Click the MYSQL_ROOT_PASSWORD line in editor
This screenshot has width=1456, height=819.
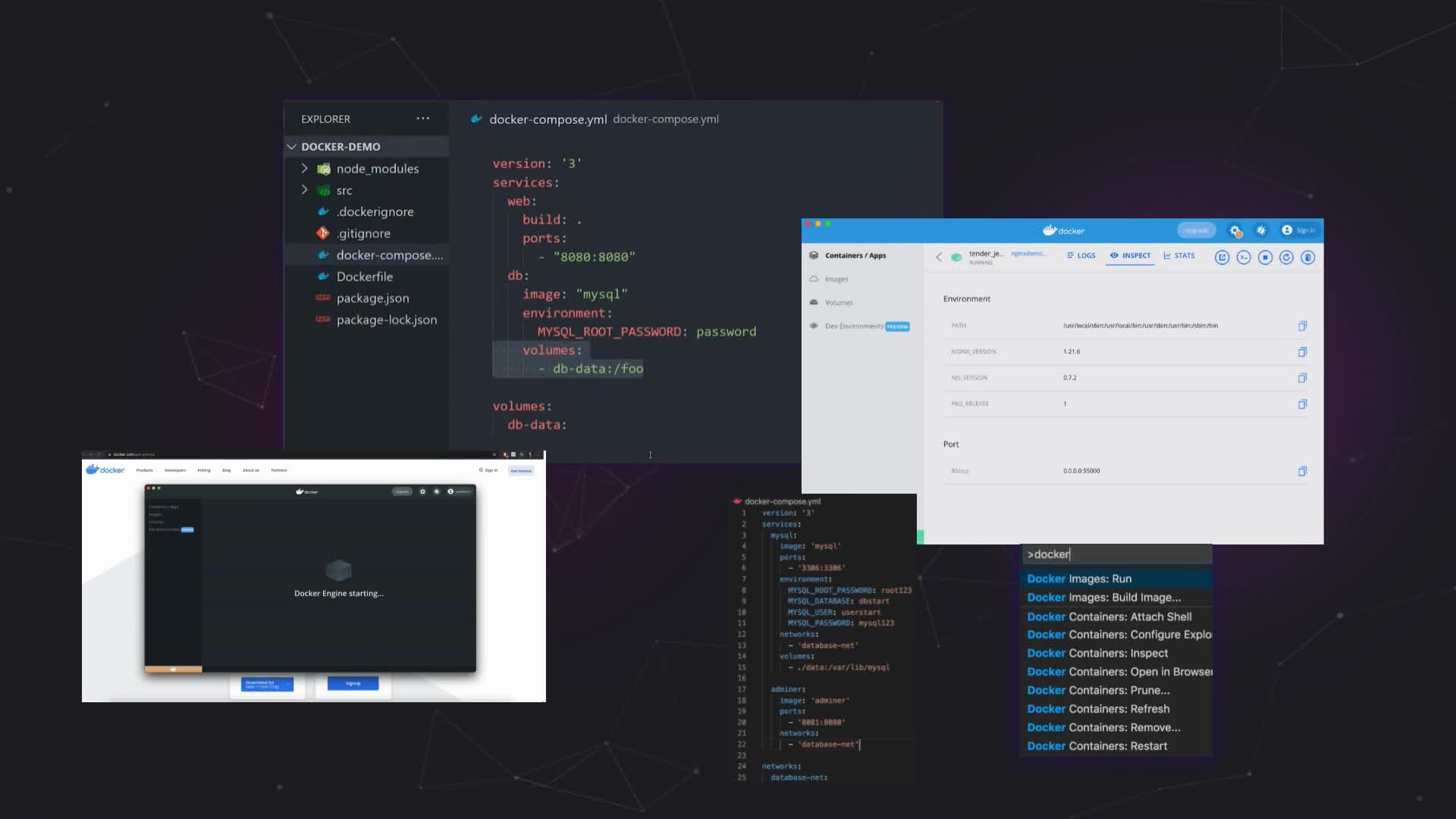tap(646, 331)
